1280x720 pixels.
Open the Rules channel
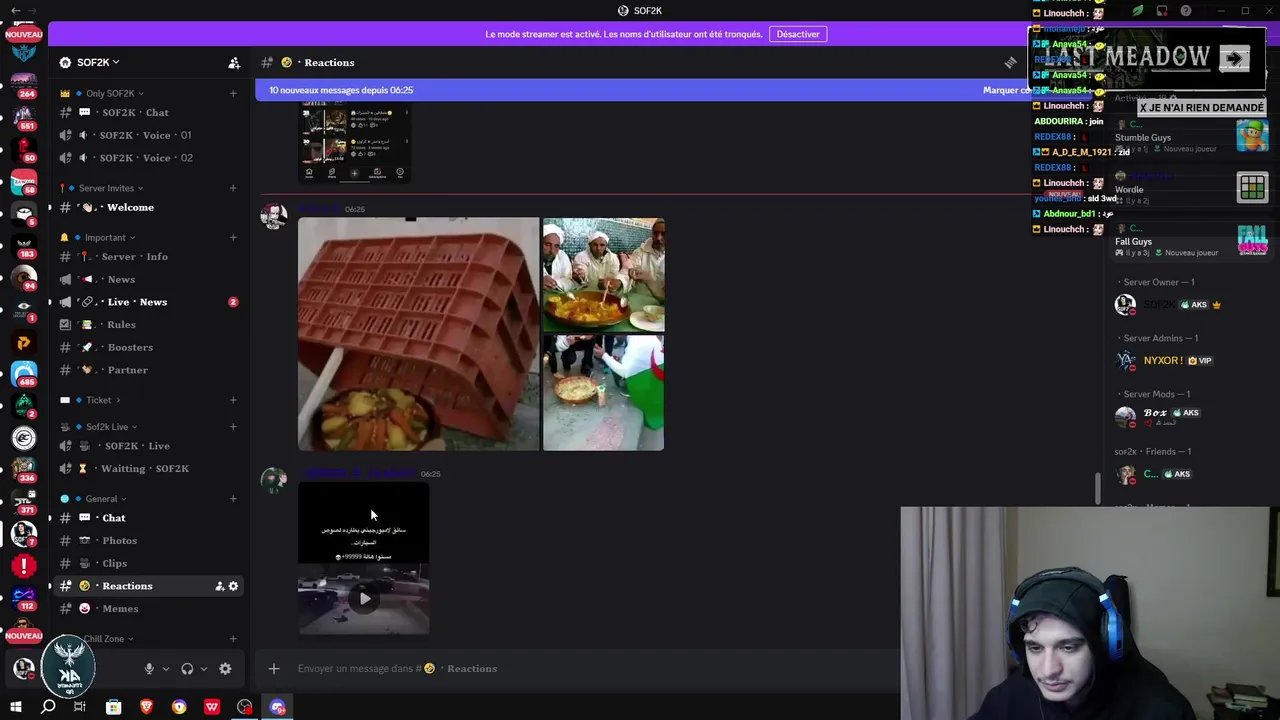point(149,325)
